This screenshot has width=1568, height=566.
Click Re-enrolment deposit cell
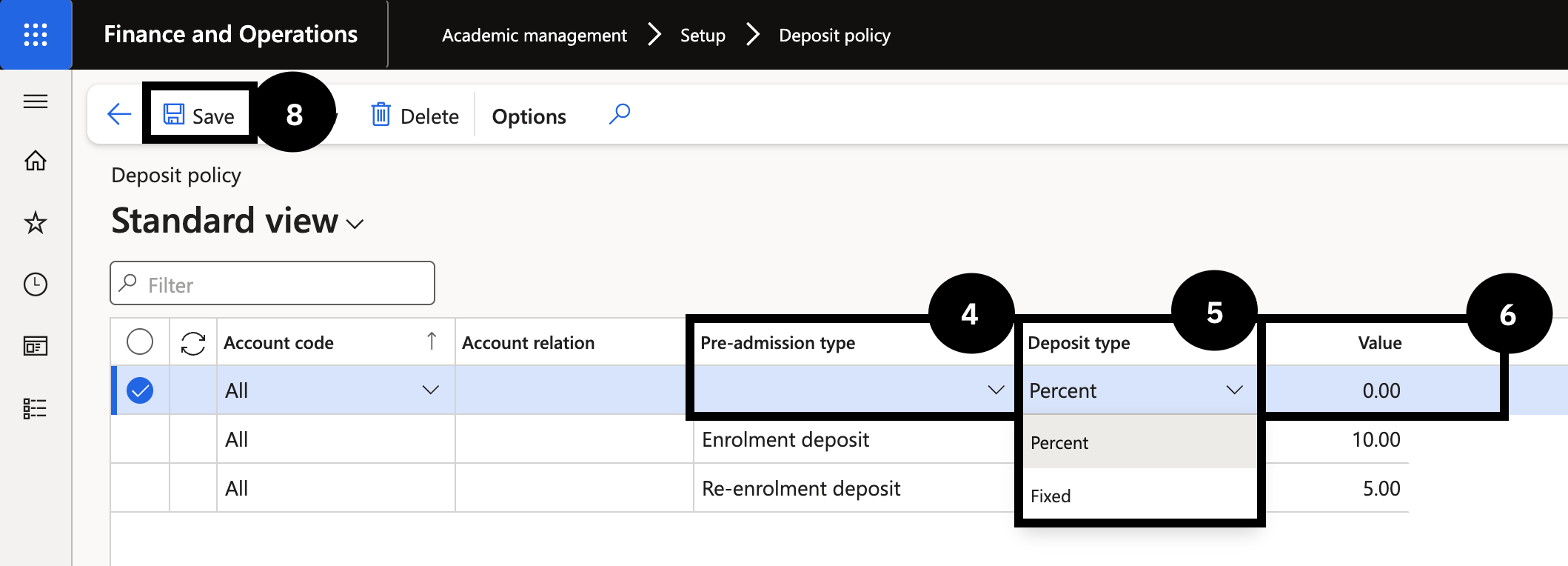click(854, 488)
